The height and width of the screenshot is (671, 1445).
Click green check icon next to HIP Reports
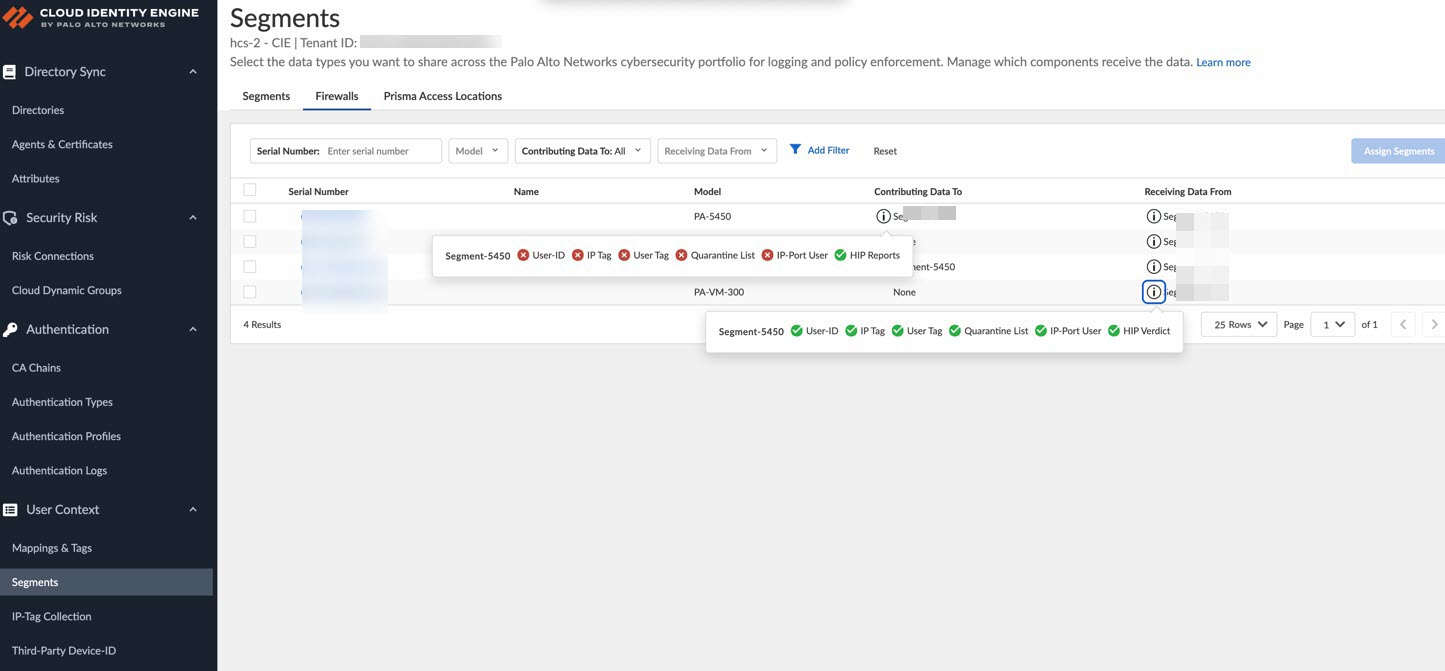tap(840, 255)
